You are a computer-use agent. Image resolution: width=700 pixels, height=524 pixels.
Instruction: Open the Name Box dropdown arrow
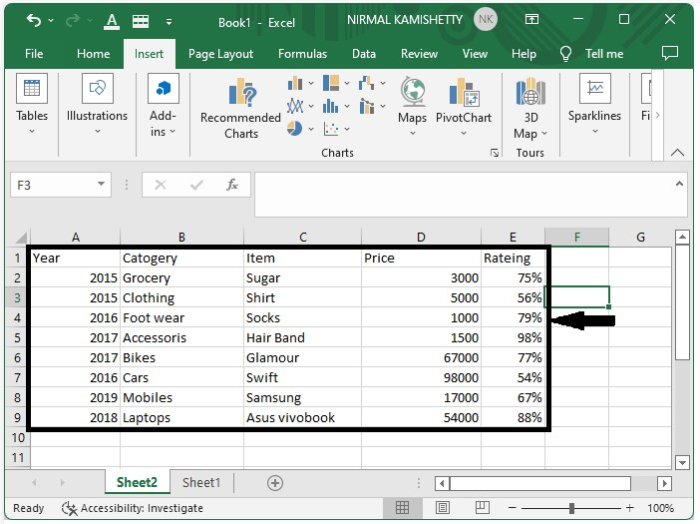coord(101,184)
